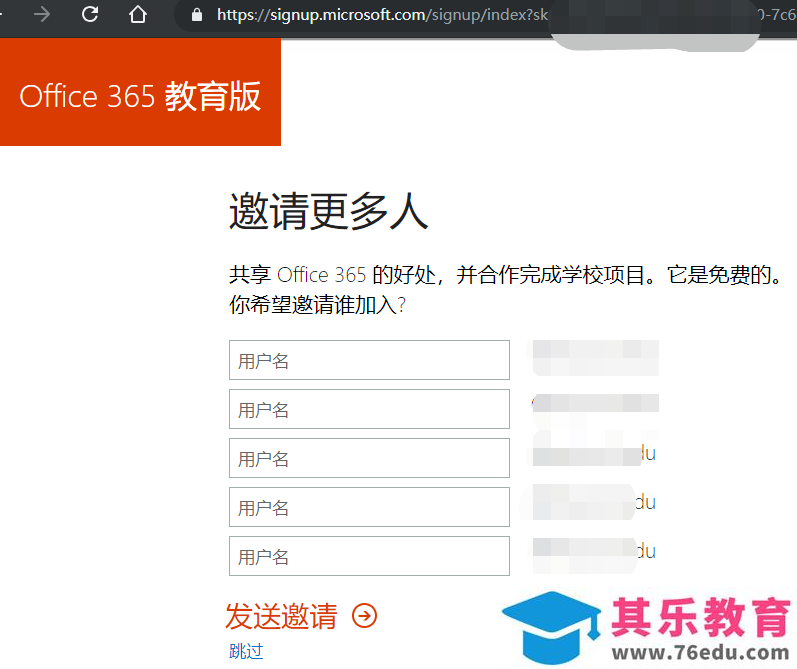
Task: Focus the fourth 用户名 input field
Action: click(x=369, y=507)
